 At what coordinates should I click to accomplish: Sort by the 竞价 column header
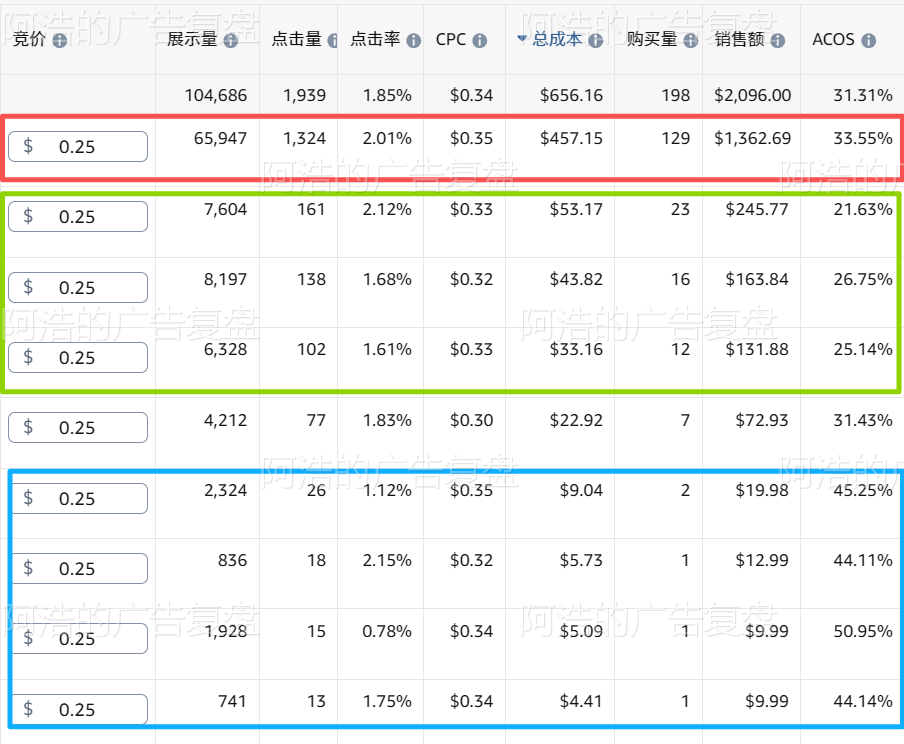click(x=29, y=39)
